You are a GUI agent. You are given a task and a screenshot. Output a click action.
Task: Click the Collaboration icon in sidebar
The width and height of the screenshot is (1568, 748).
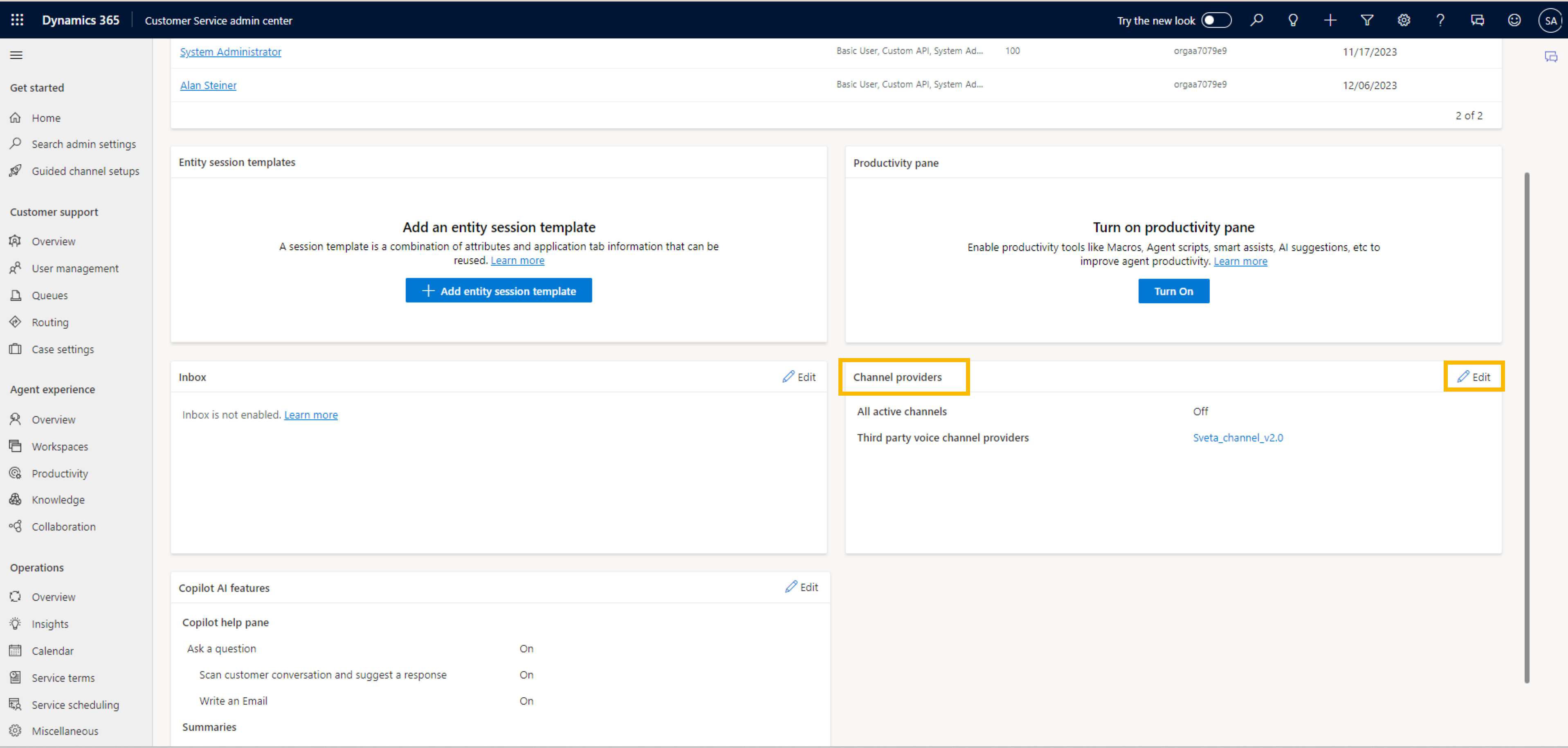16,526
